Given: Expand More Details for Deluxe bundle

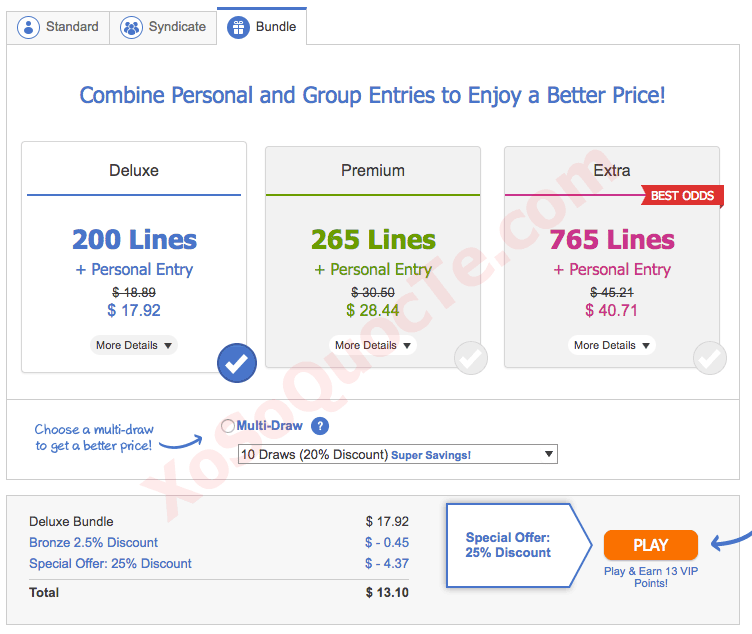Looking at the screenshot, I should [134, 345].
